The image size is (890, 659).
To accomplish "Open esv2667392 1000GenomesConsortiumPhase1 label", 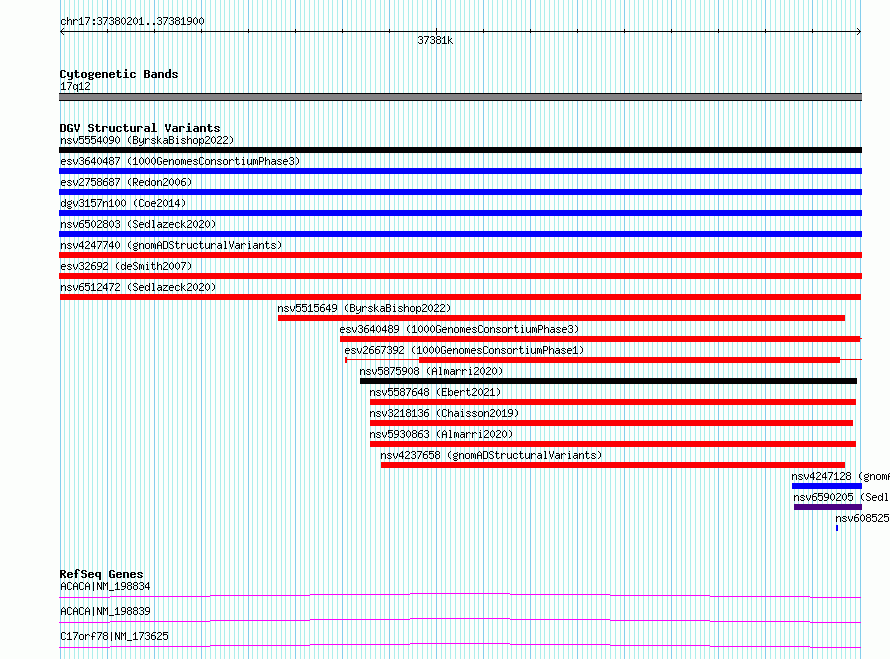I will [464, 350].
